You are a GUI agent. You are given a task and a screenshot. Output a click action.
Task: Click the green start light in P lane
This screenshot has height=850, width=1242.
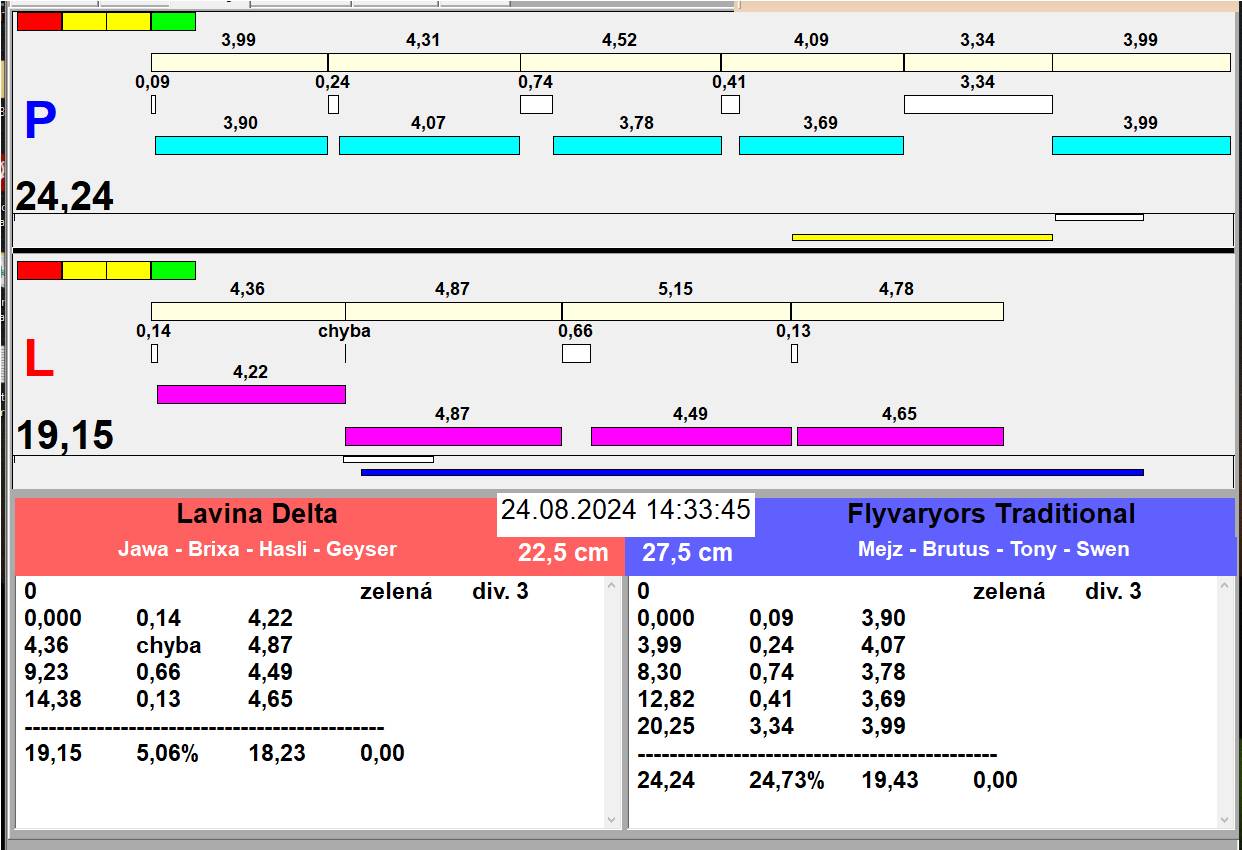(173, 22)
